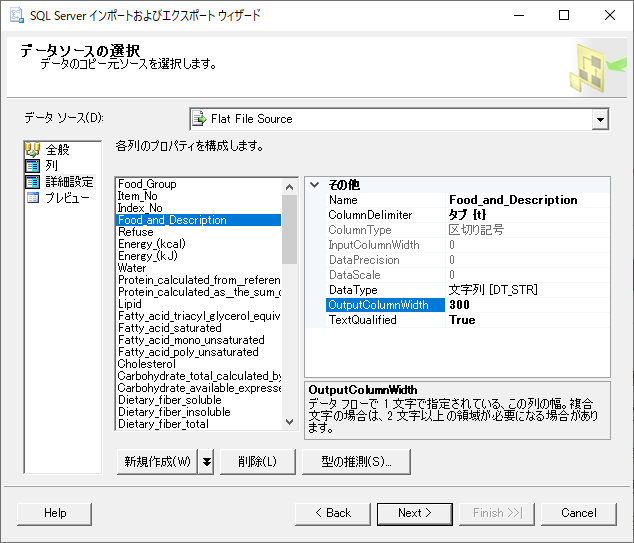This screenshot has width=634, height=543.
Task: Click the 列 page icon
Action: (x=32, y=166)
